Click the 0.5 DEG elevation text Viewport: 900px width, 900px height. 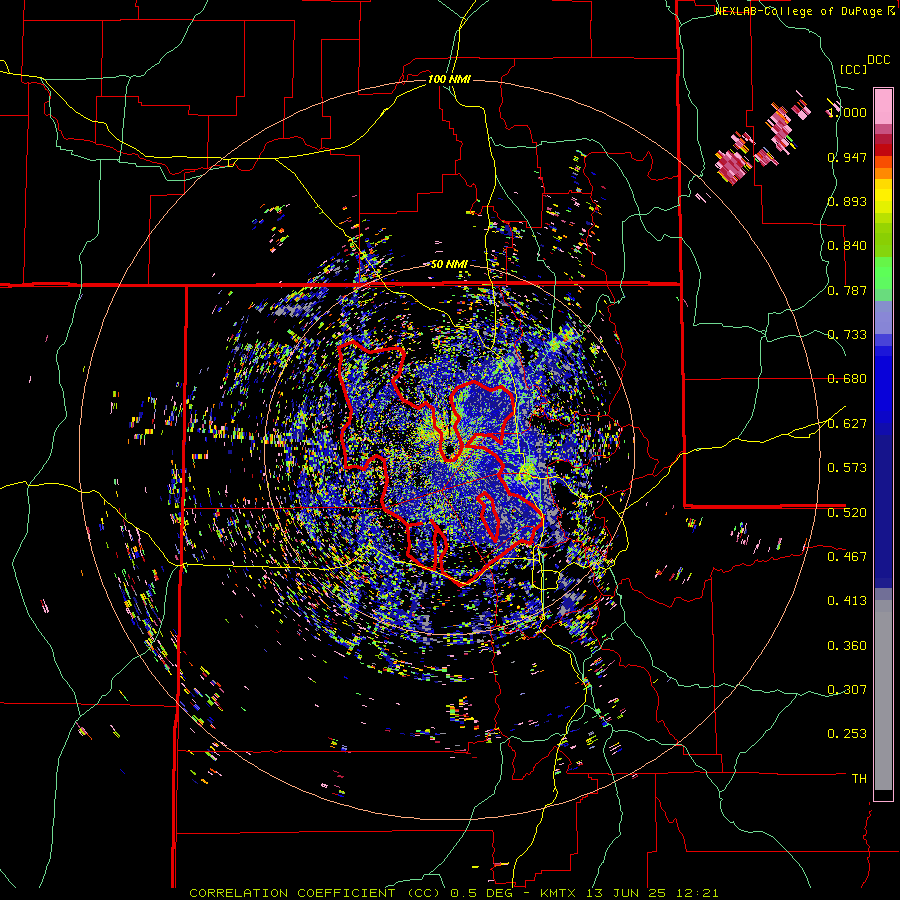tap(484, 893)
